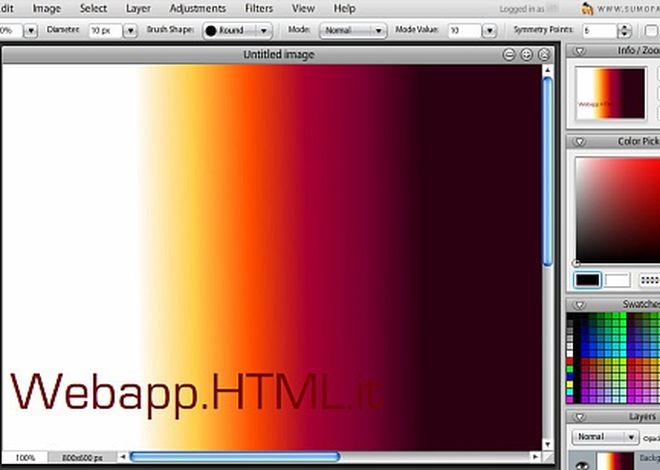Image resolution: width=660 pixels, height=470 pixels.
Task: Open the View menu
Action: 303,8
